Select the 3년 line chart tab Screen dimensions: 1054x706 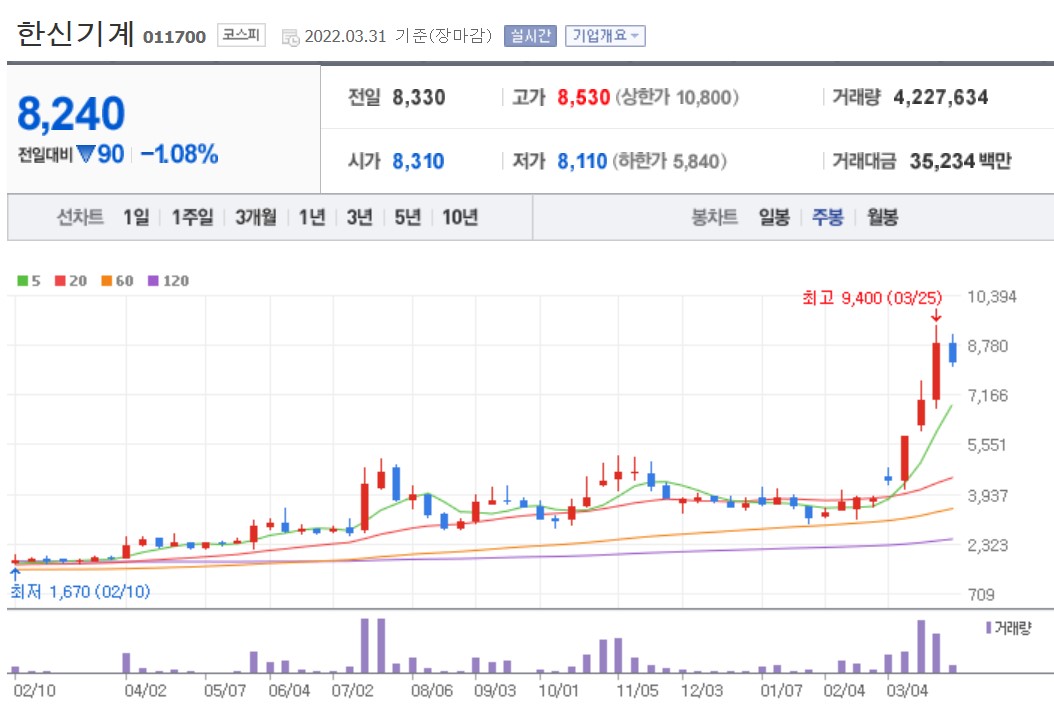[360, 217]
